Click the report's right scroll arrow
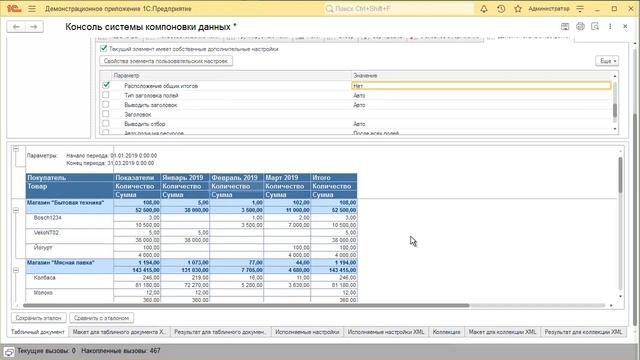The height and width of the screenshot is (360, 640). click(611, 305)
